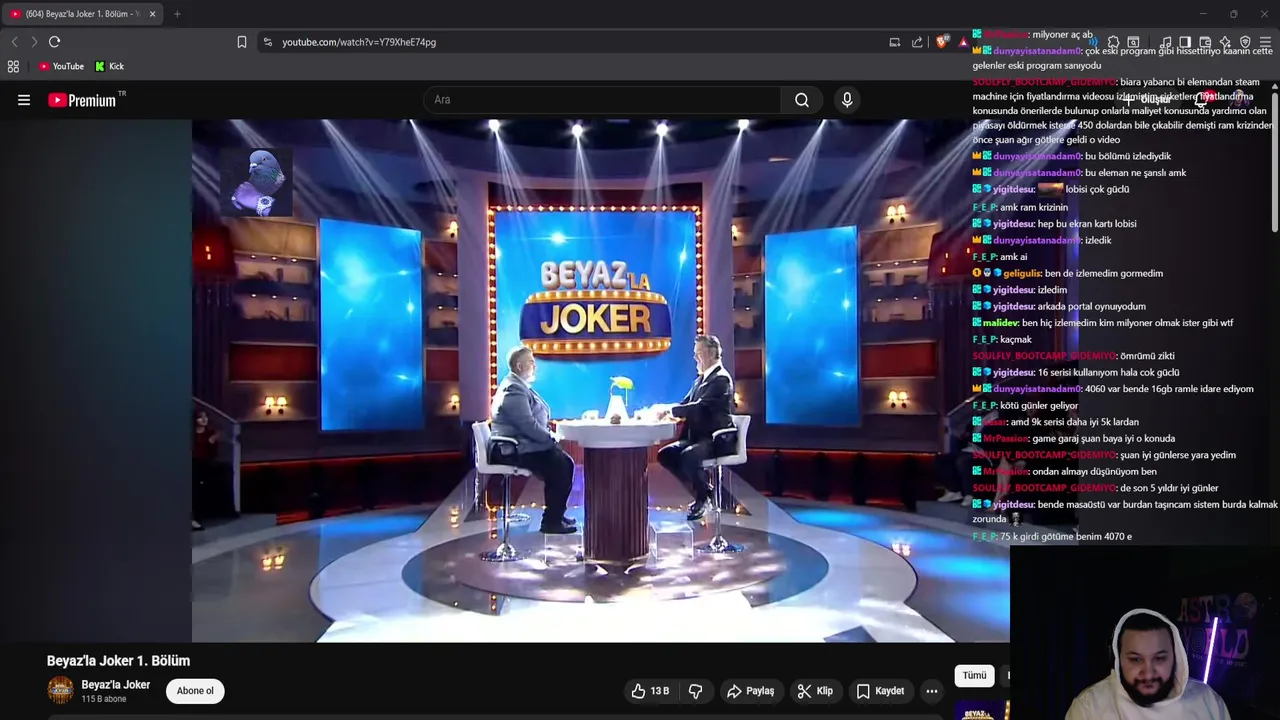Viewport: 1280px width, 720px height.
Task: Go forward to the next page
Action: (34, 42)
